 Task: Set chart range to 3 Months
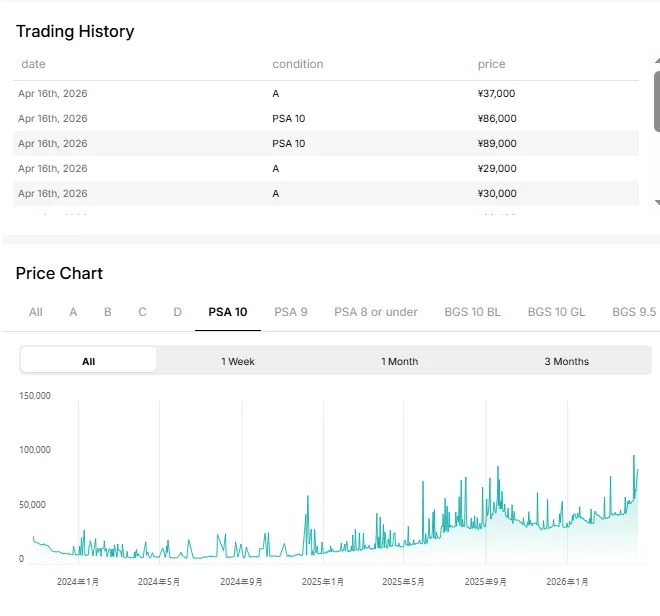pos(566,361)
